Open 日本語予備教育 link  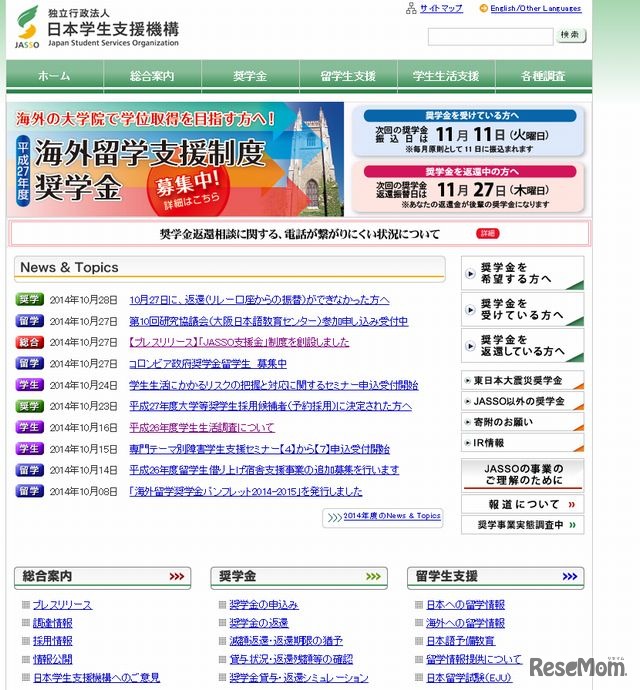pyautogui.click(x=460, y=641)
